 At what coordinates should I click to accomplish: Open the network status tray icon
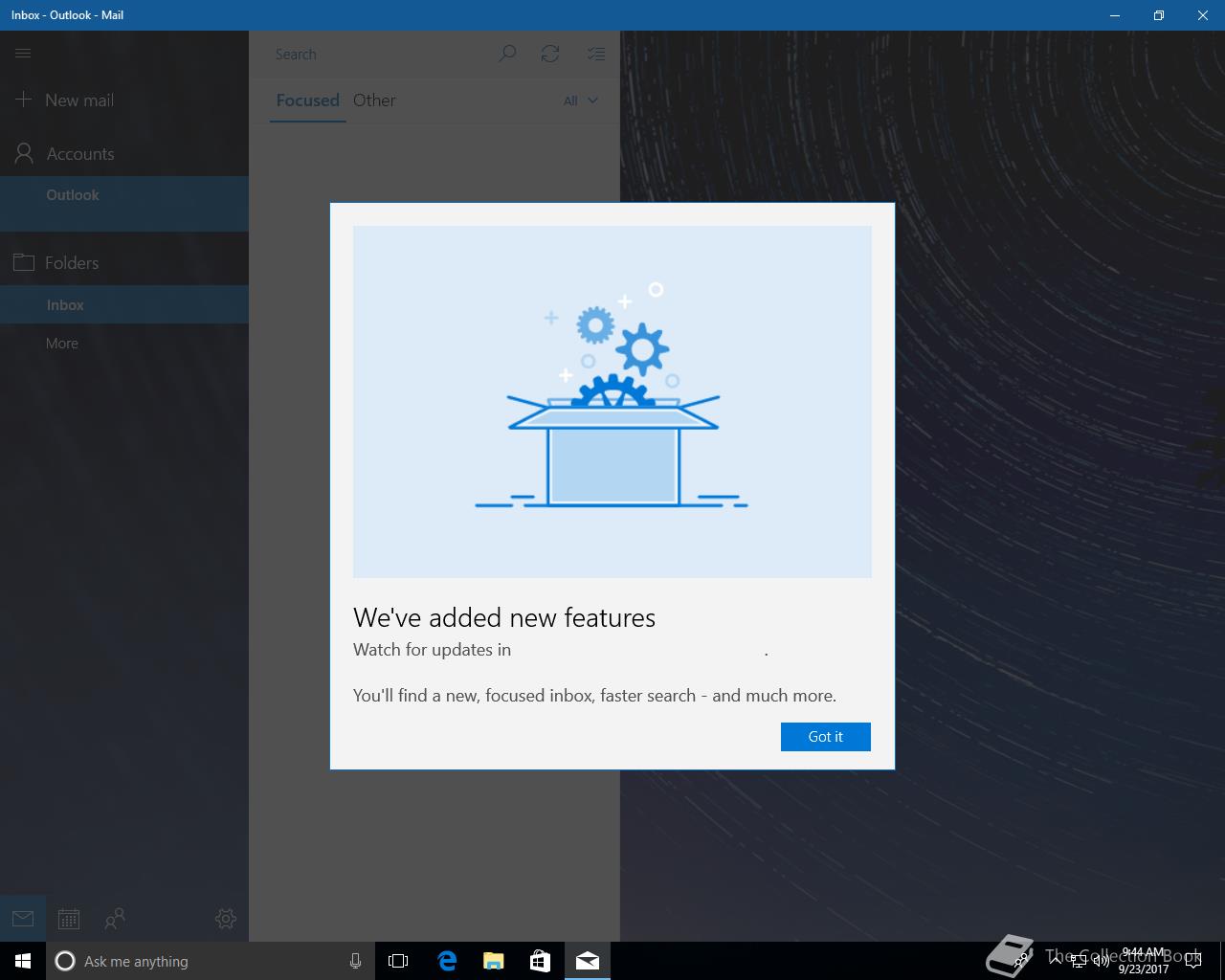[1078, 961]
